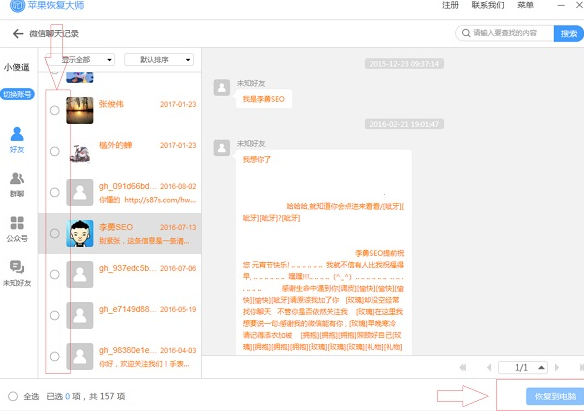The image size is (584, 411).
Task: Click 李勇SEO cartoon avatar
Action: [80, 233]
